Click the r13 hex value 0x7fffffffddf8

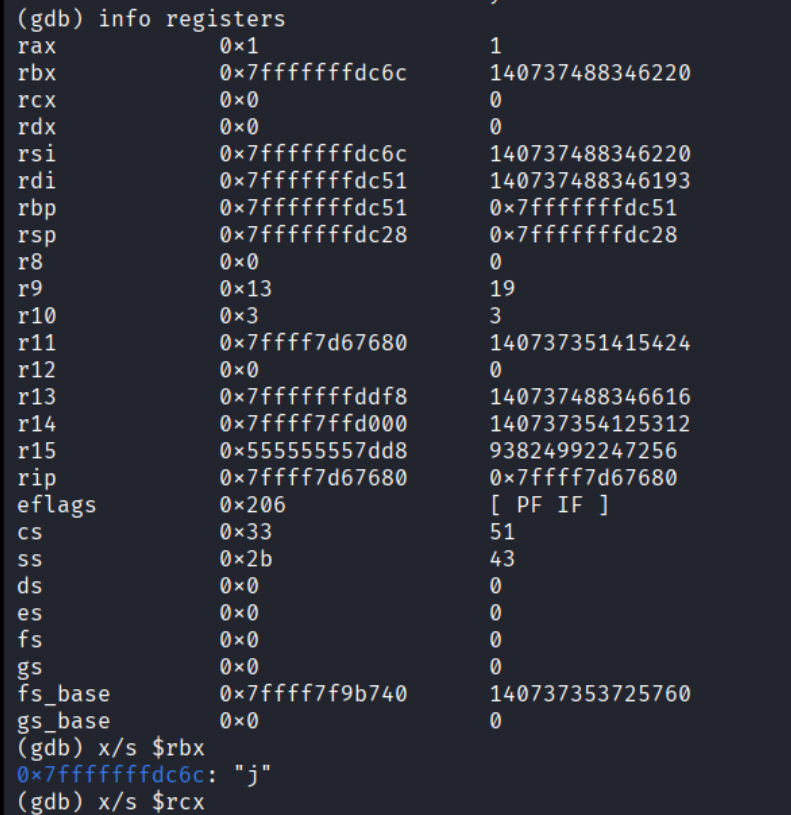coord(313,397)
